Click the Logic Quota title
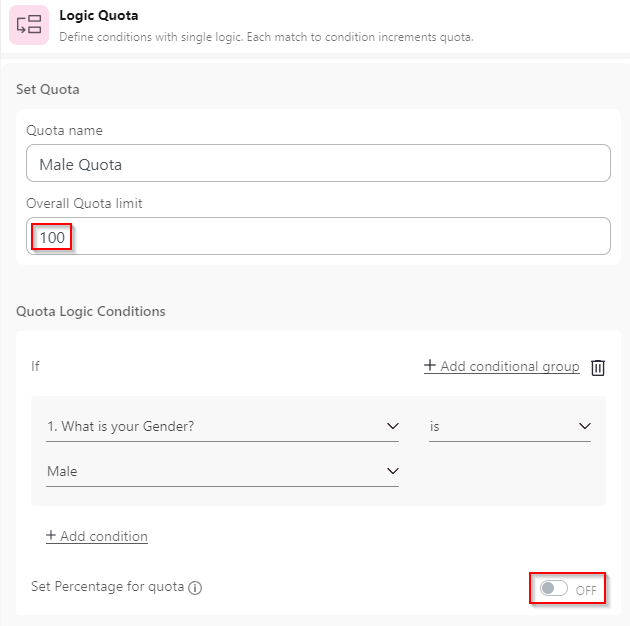Image resolution: width=630 pixels, height=626 pixels. click(x=99, y=16)
